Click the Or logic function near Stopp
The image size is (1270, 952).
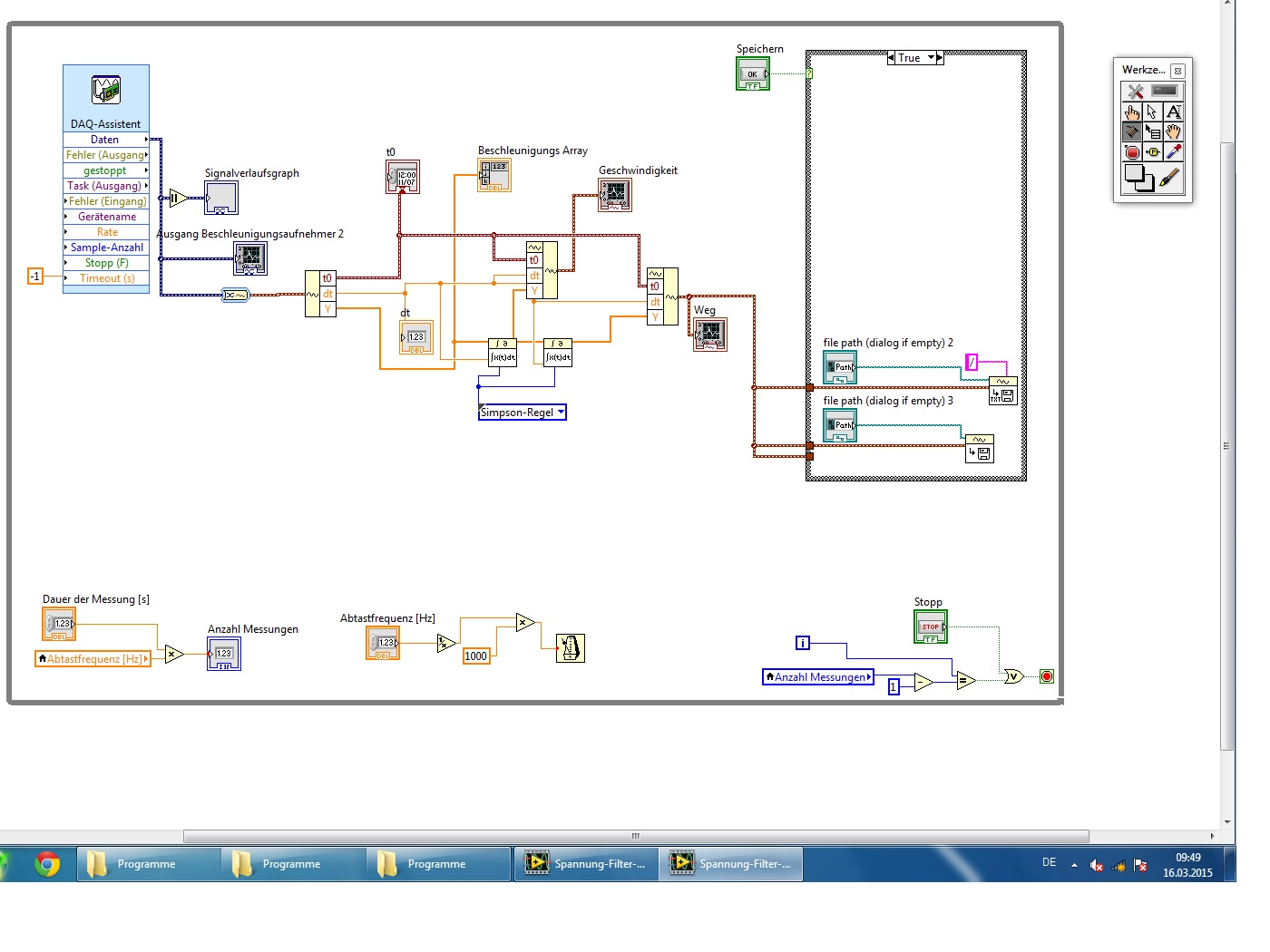(1013, 676)
